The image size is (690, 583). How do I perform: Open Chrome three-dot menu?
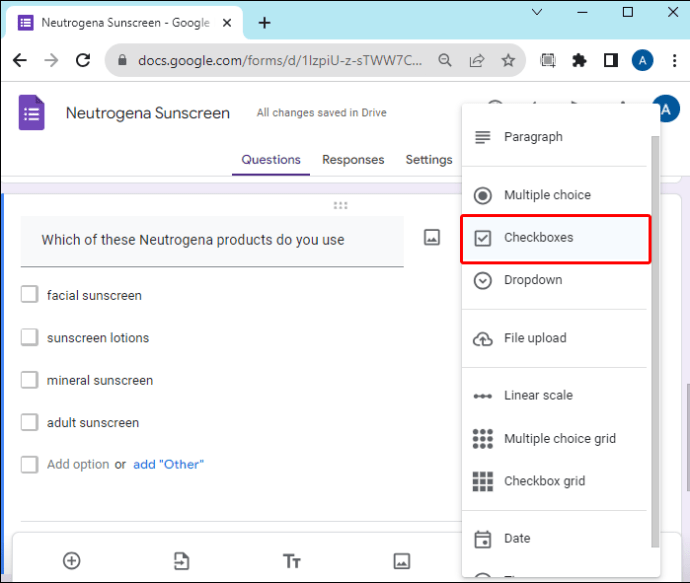[674, 60]
